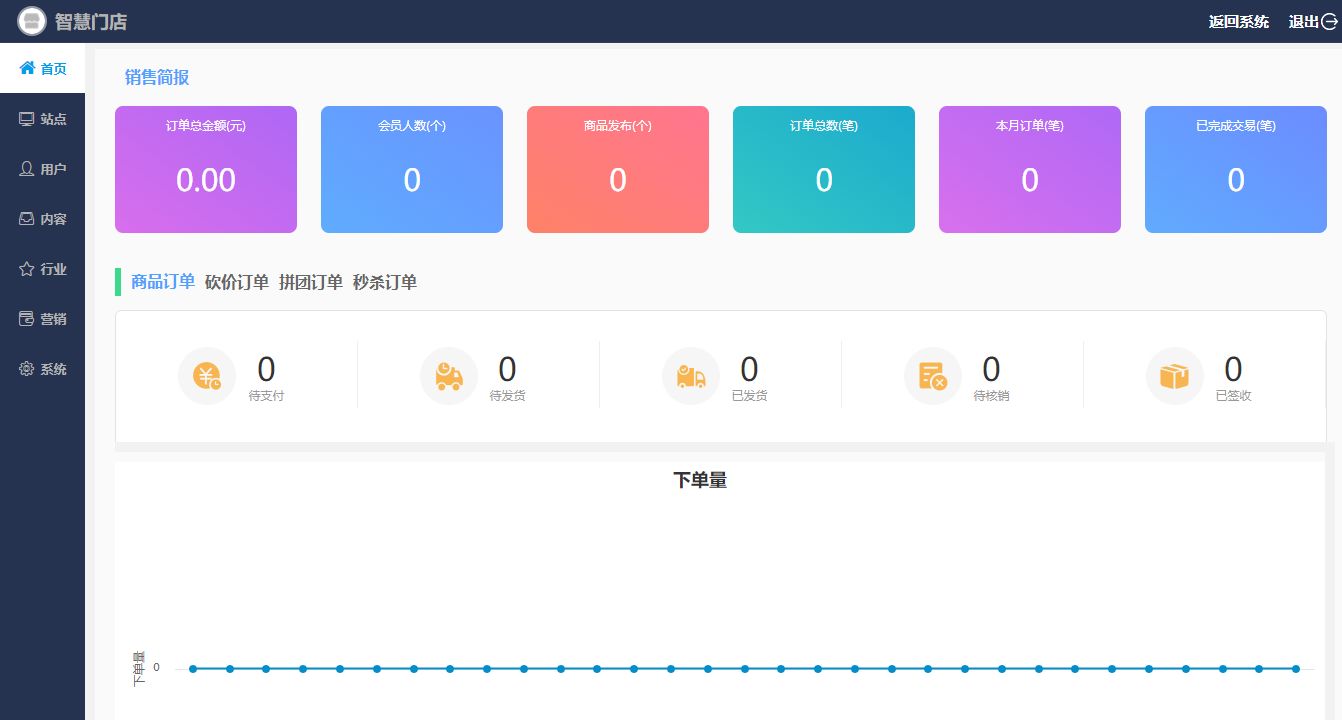The image size is (1342, 720).
Task: Open the 营销 sidebar menu
Action: (42, 318)
